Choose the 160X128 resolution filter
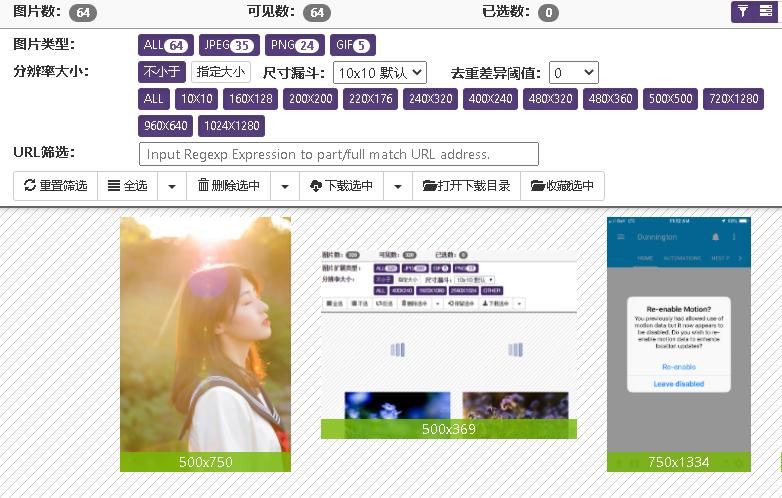This screenshot has width=782, height=498. coord(250,99)
